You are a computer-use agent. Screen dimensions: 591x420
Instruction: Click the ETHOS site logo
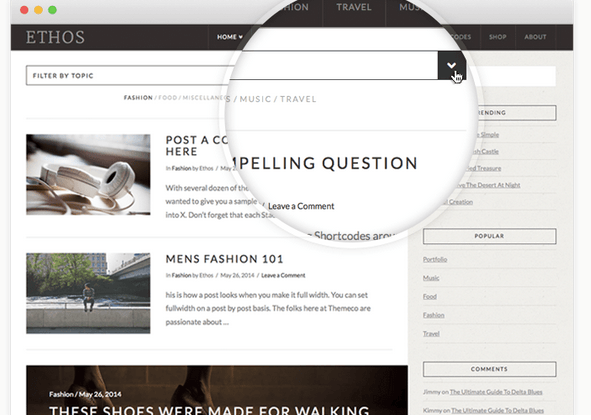point(55,37)
